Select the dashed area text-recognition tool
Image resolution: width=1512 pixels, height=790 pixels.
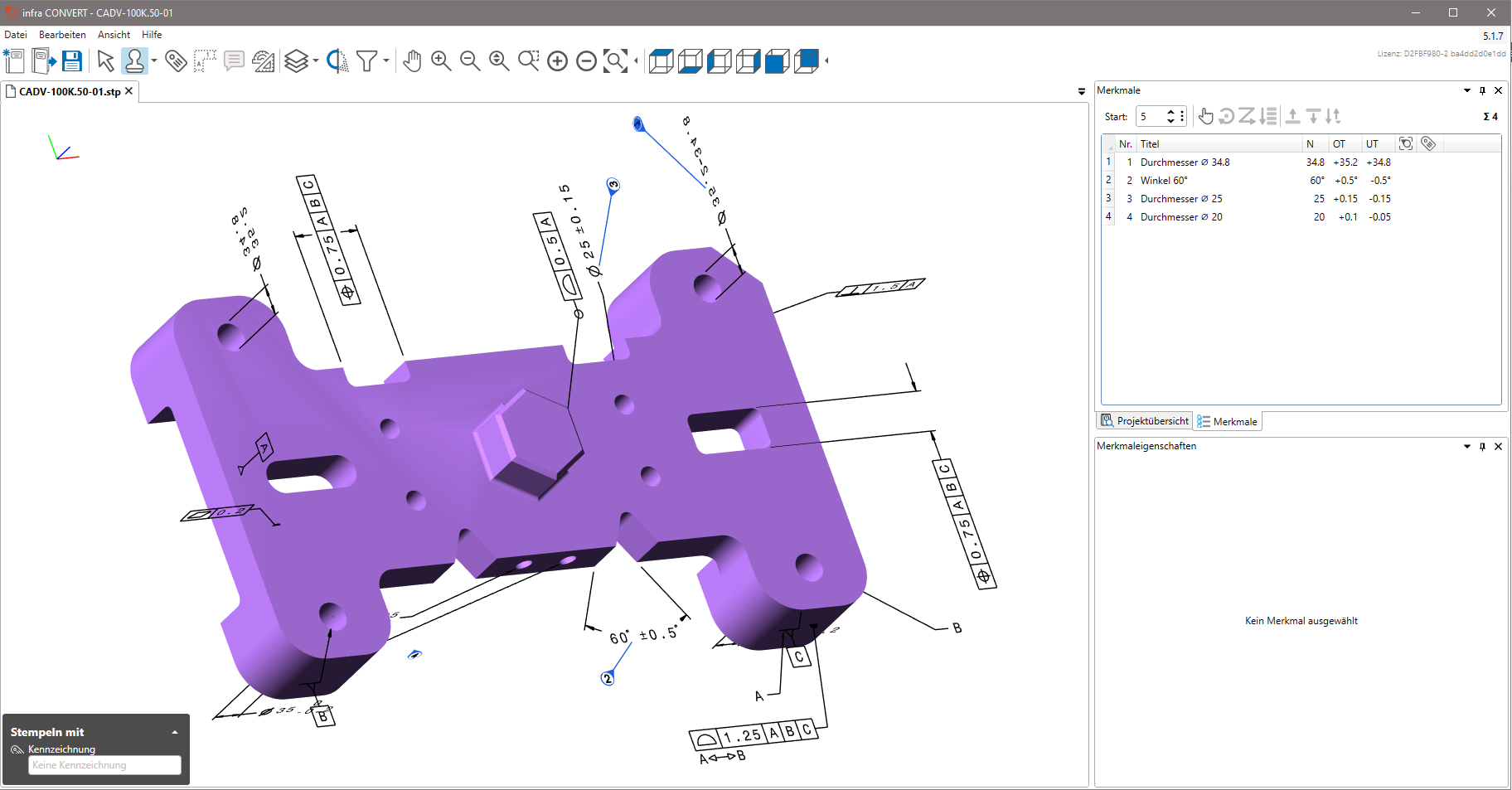[205, 61]
